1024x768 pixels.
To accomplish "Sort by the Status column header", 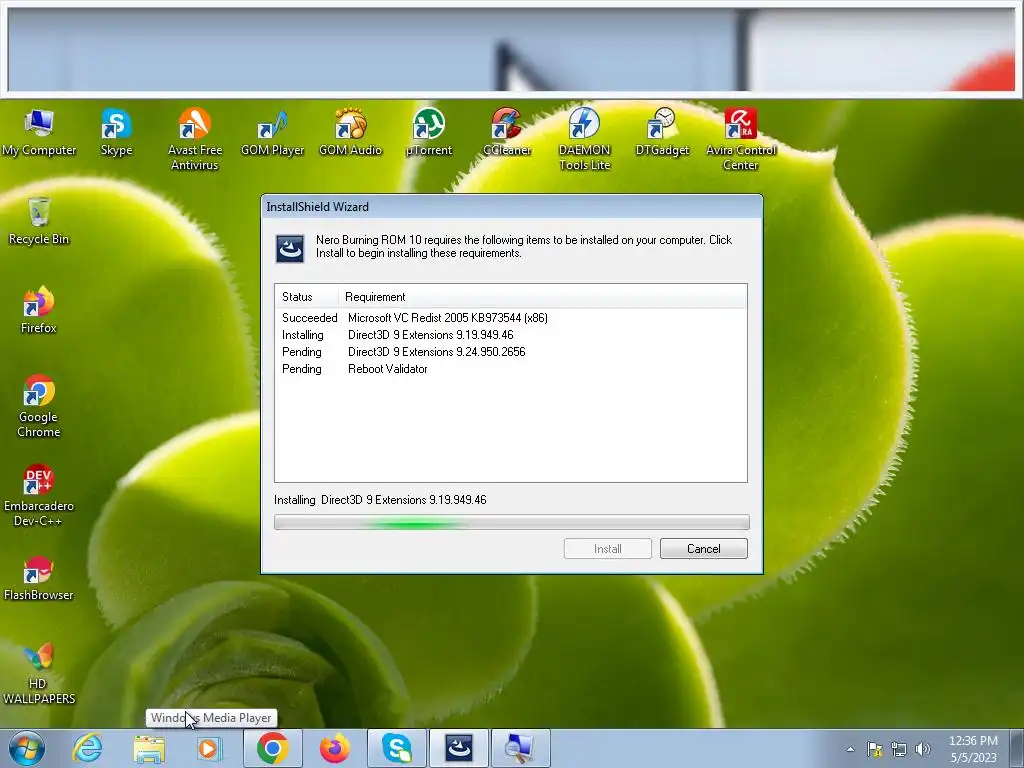I will tap(306, 296).
